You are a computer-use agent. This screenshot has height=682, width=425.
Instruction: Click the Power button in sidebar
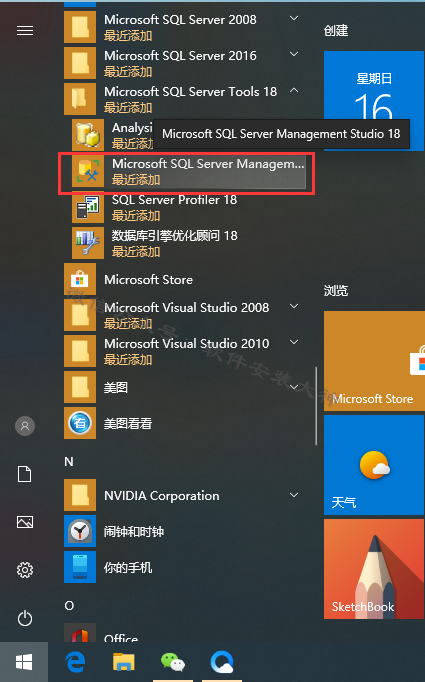coord(25,618)
